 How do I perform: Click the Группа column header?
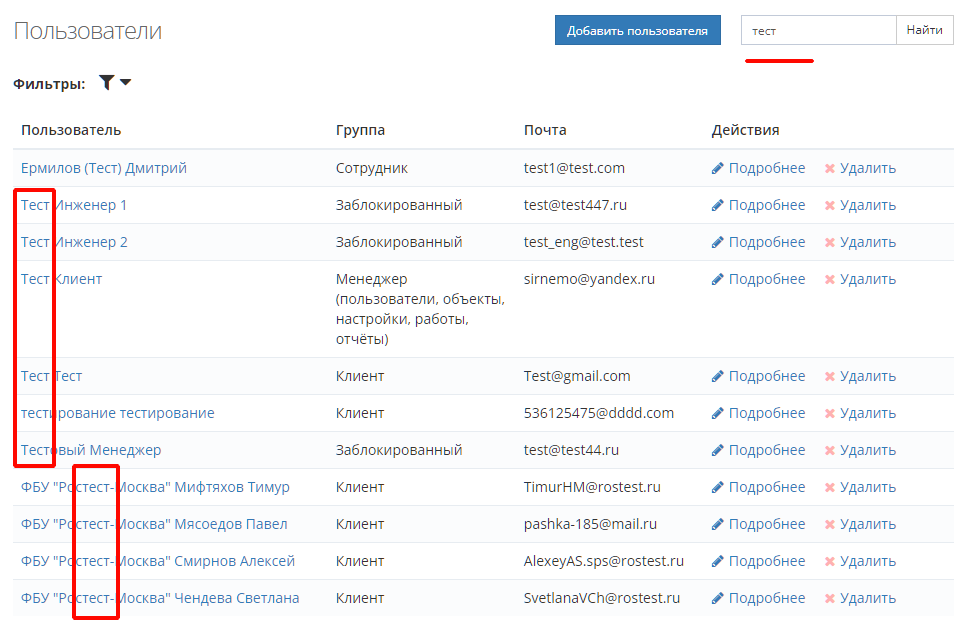pos(360,130)
